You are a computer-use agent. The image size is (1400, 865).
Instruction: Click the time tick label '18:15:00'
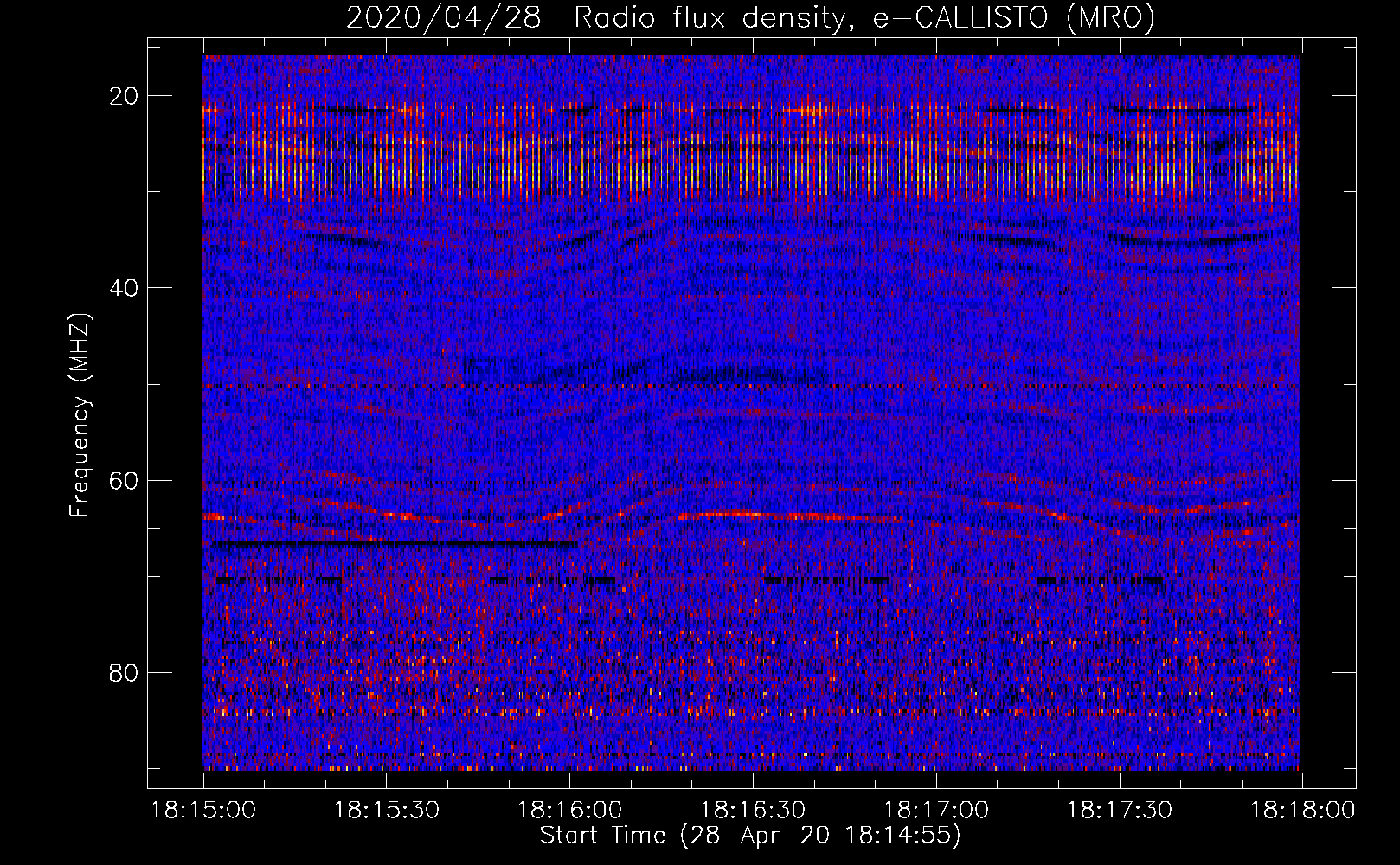(203, 811)
